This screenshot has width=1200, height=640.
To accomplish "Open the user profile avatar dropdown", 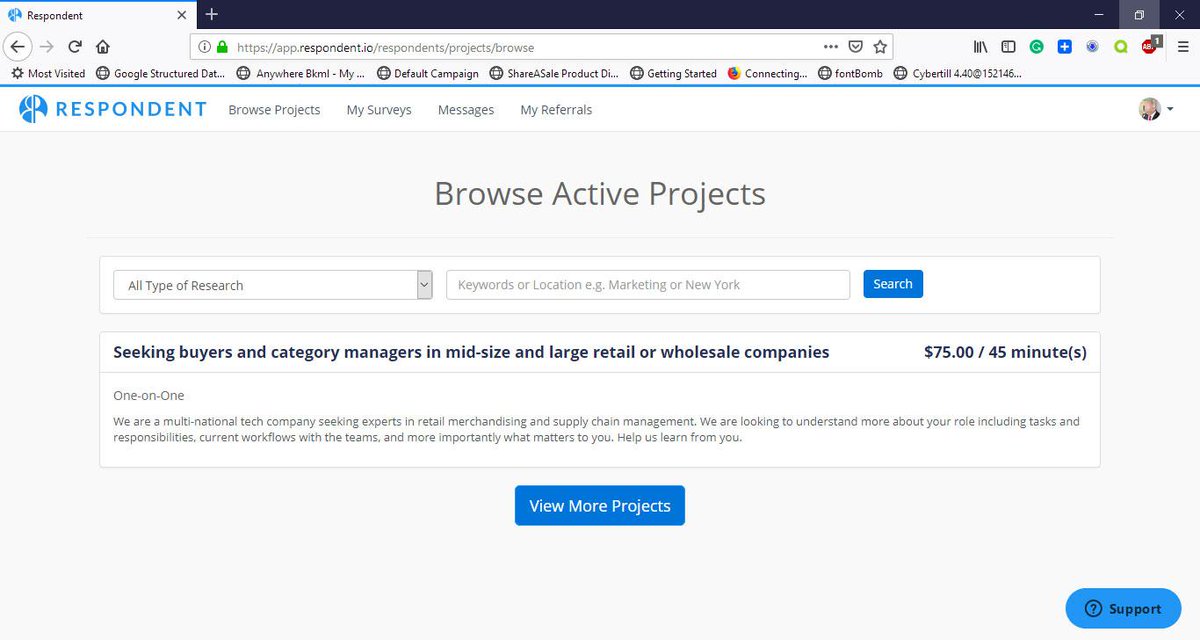I will tap(1156, 109).
